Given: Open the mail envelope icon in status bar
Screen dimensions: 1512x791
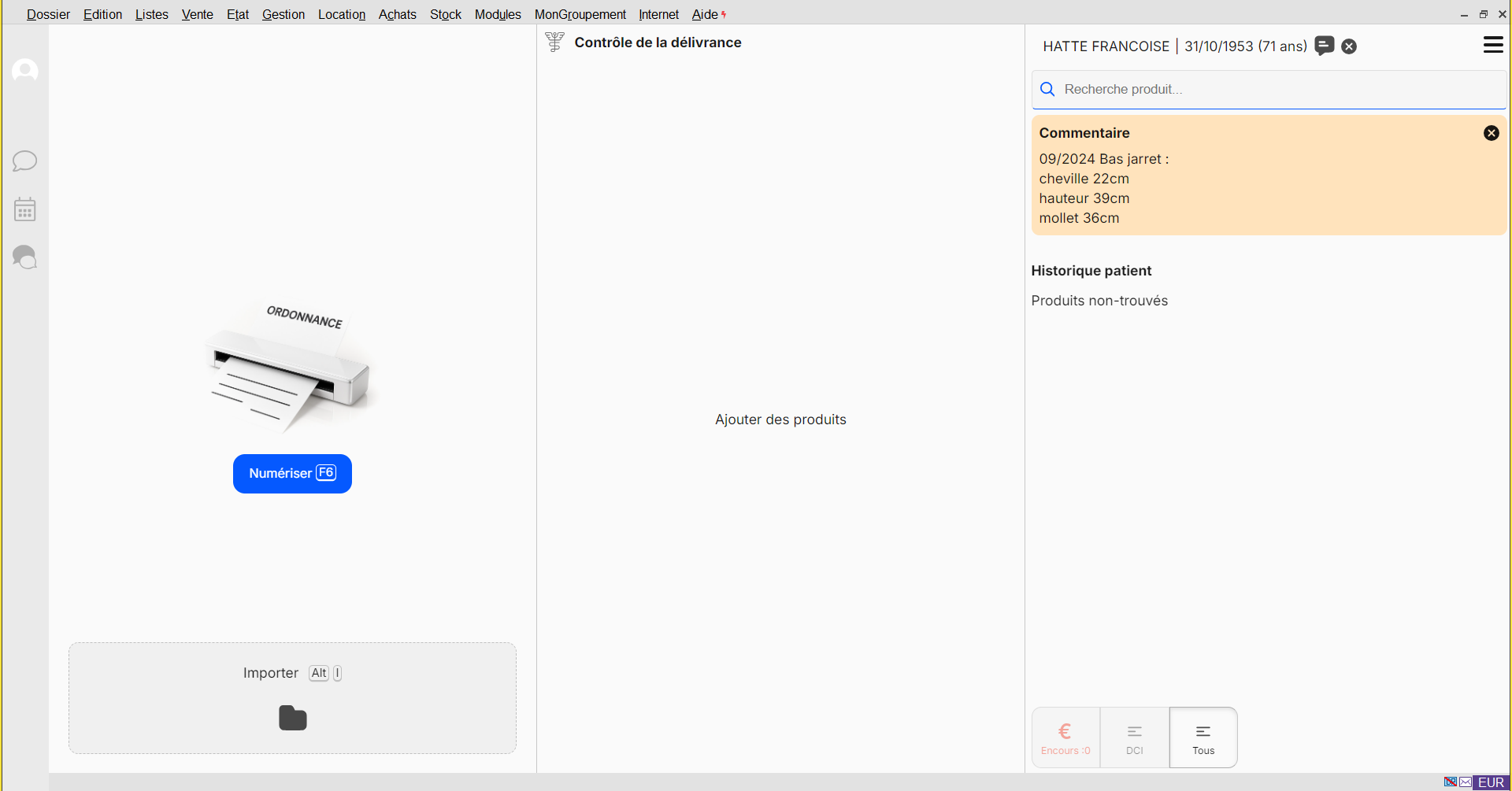Looking at the screenshot, I should 1464,782.
